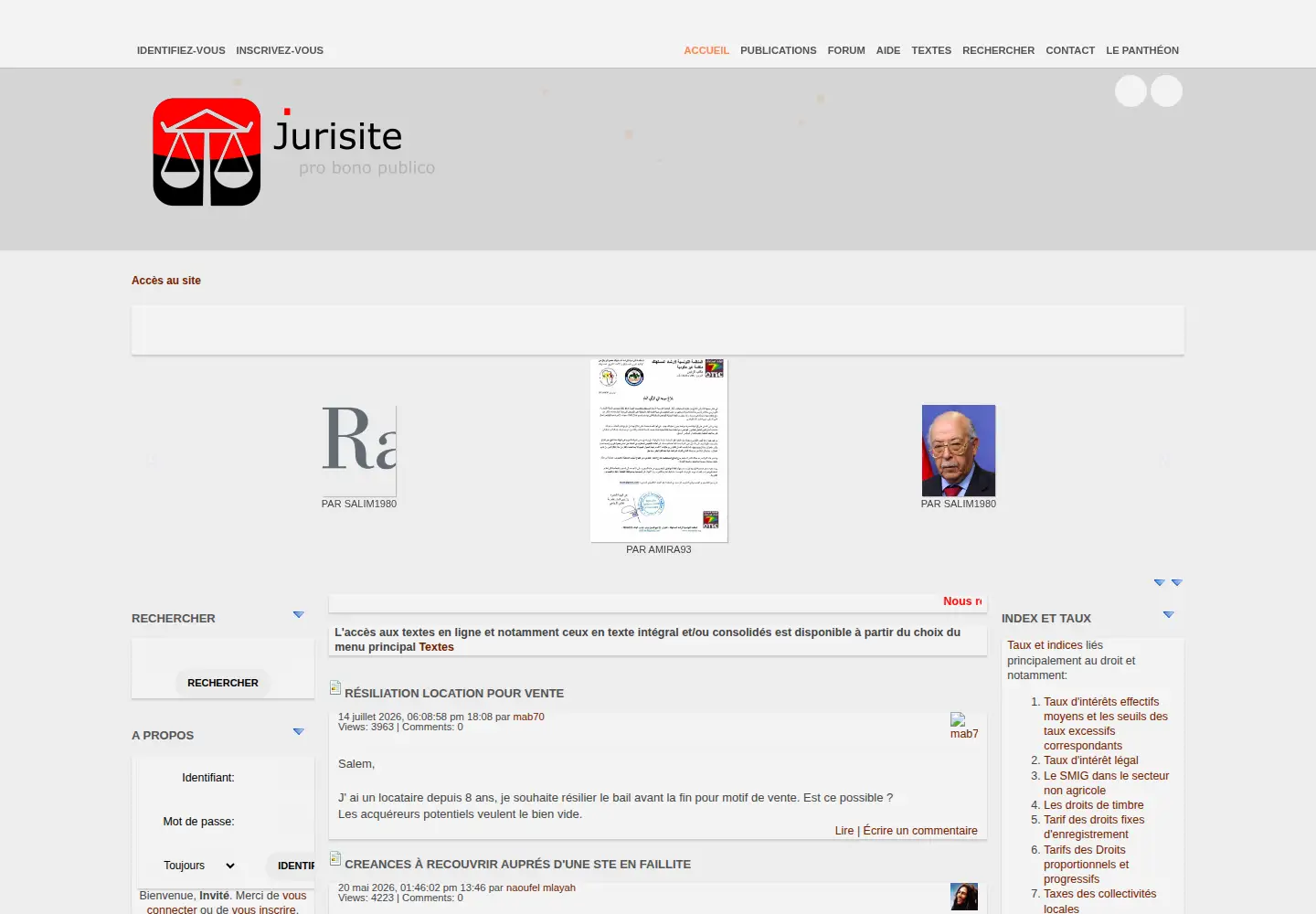Open the Aide menu item
Viewport: 1316px width, 914px height.
(888, 50)
